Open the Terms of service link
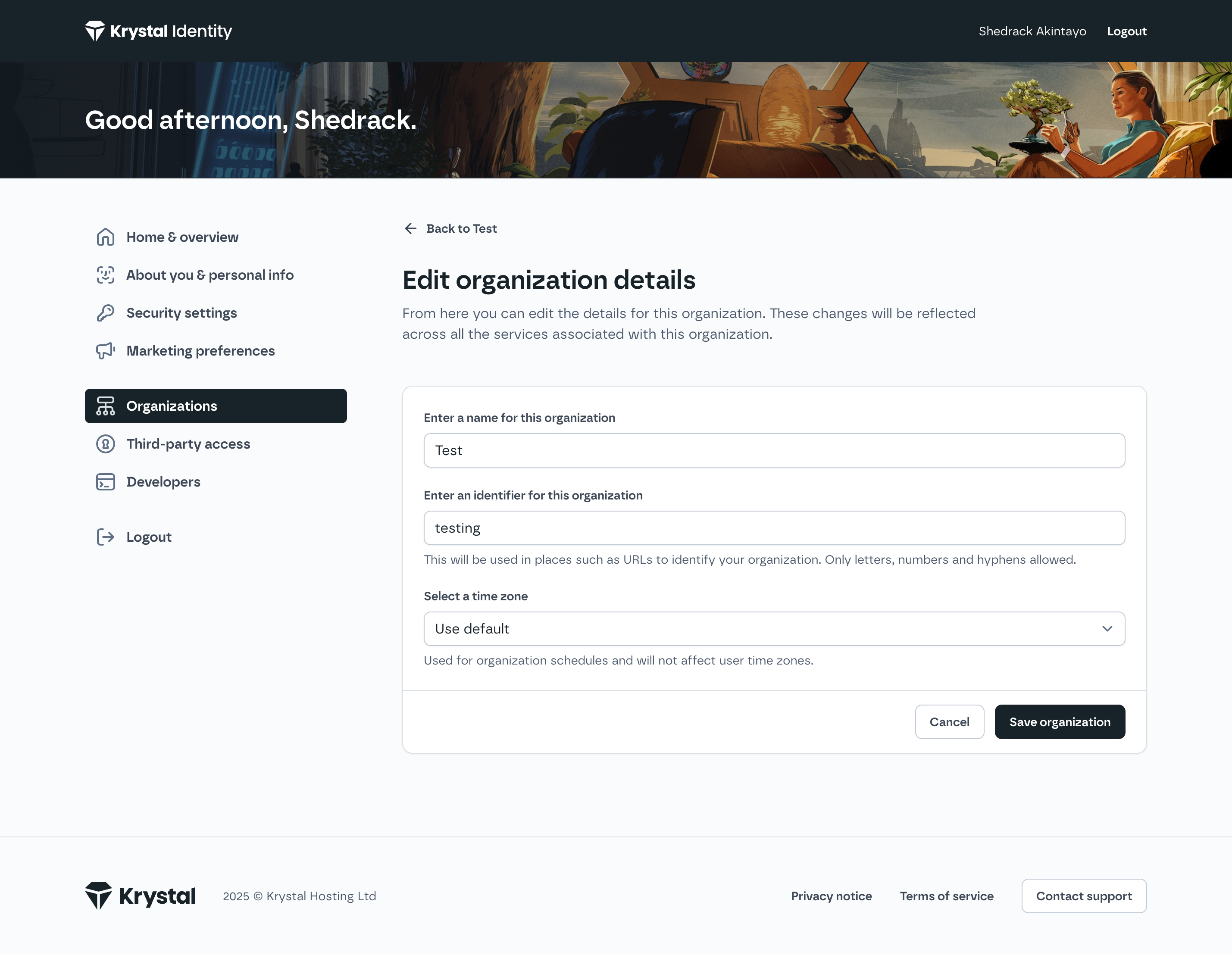Image resolution: width=1232 pixels, height=955 pixels. [x=947, y=896]
